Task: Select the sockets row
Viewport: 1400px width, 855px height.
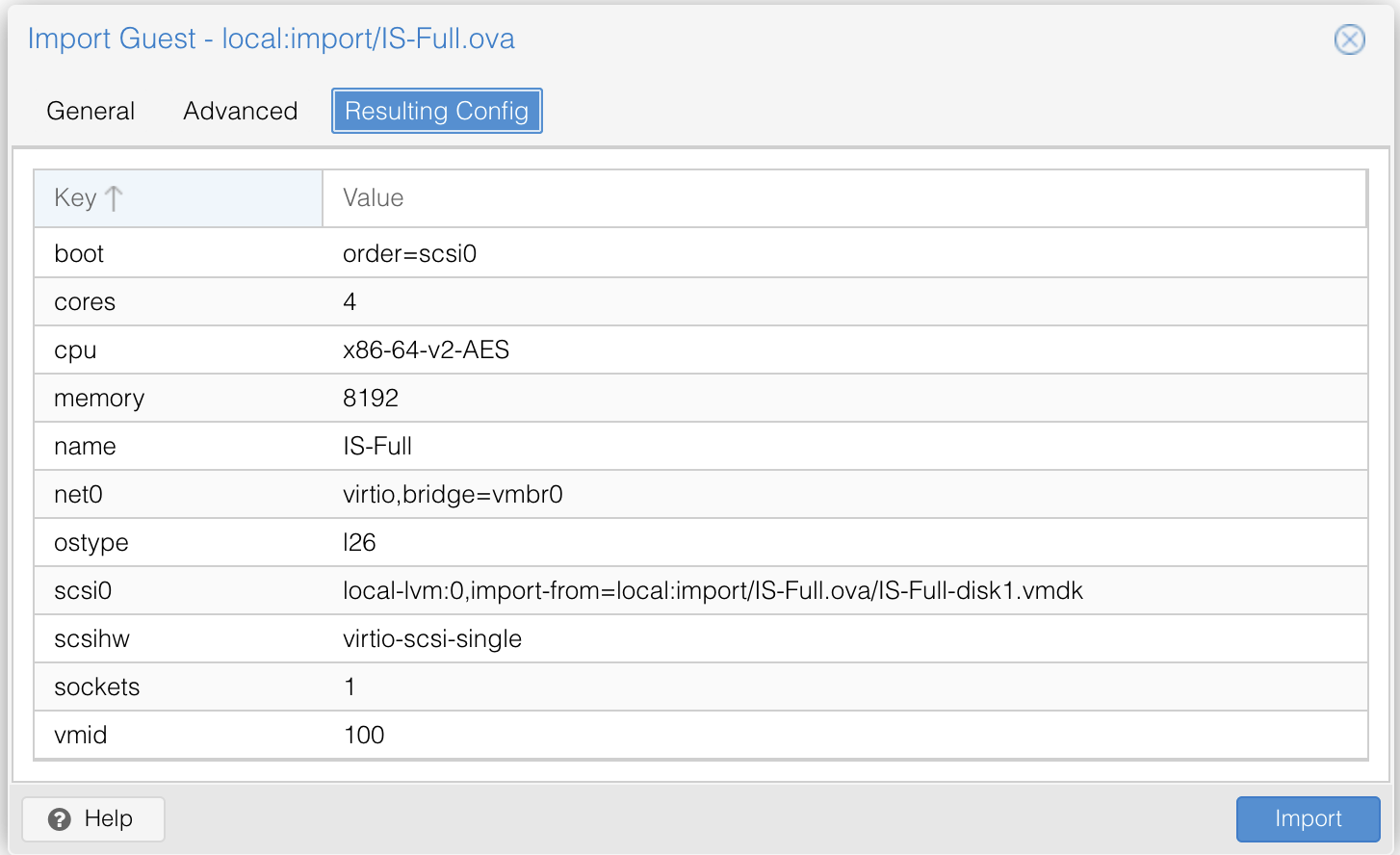Action: pos(701,687)
